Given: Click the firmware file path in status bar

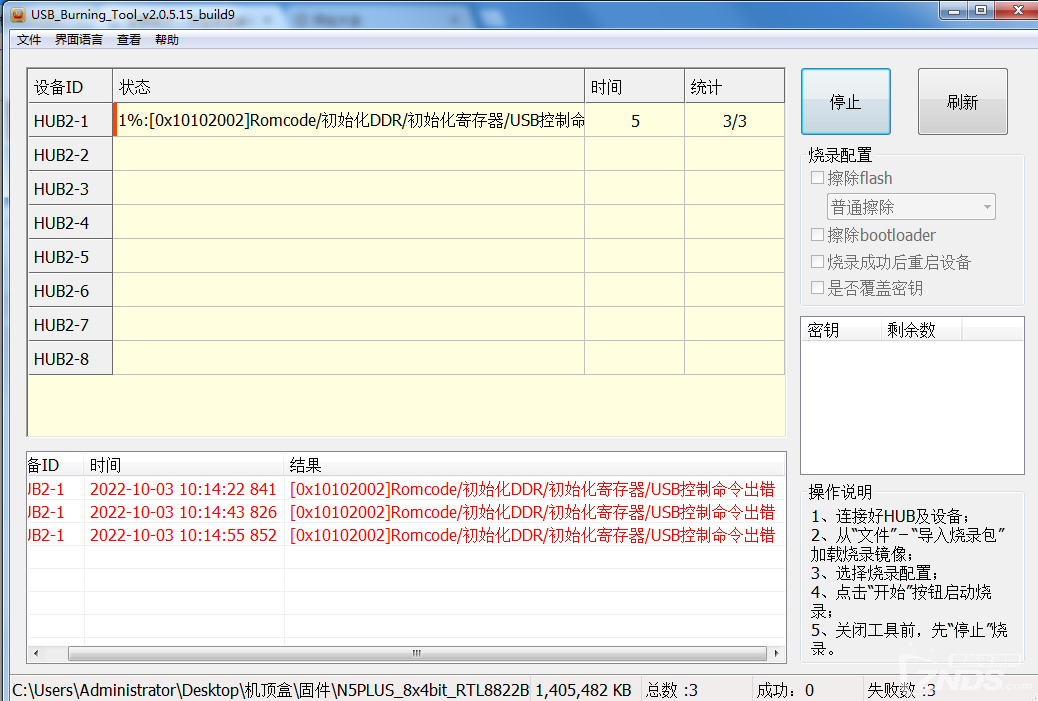Looking at the screenshot, I should [x=271, y=690].
